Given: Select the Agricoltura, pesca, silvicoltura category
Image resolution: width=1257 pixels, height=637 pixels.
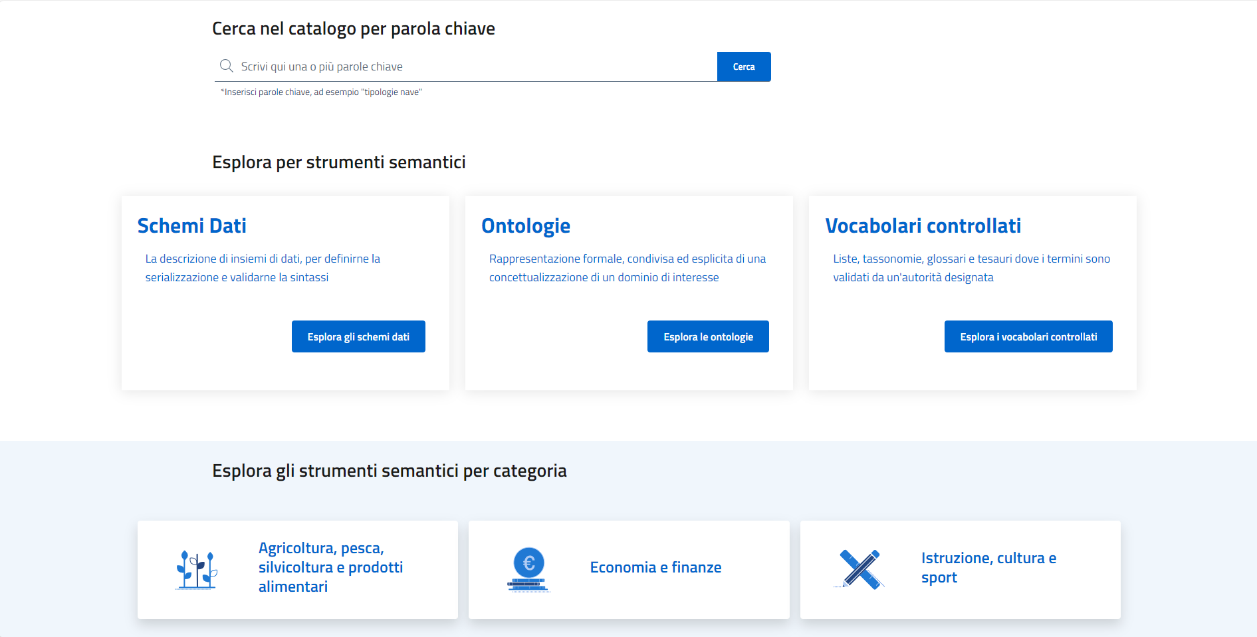Looking at the screenshot, I should 297,568.
